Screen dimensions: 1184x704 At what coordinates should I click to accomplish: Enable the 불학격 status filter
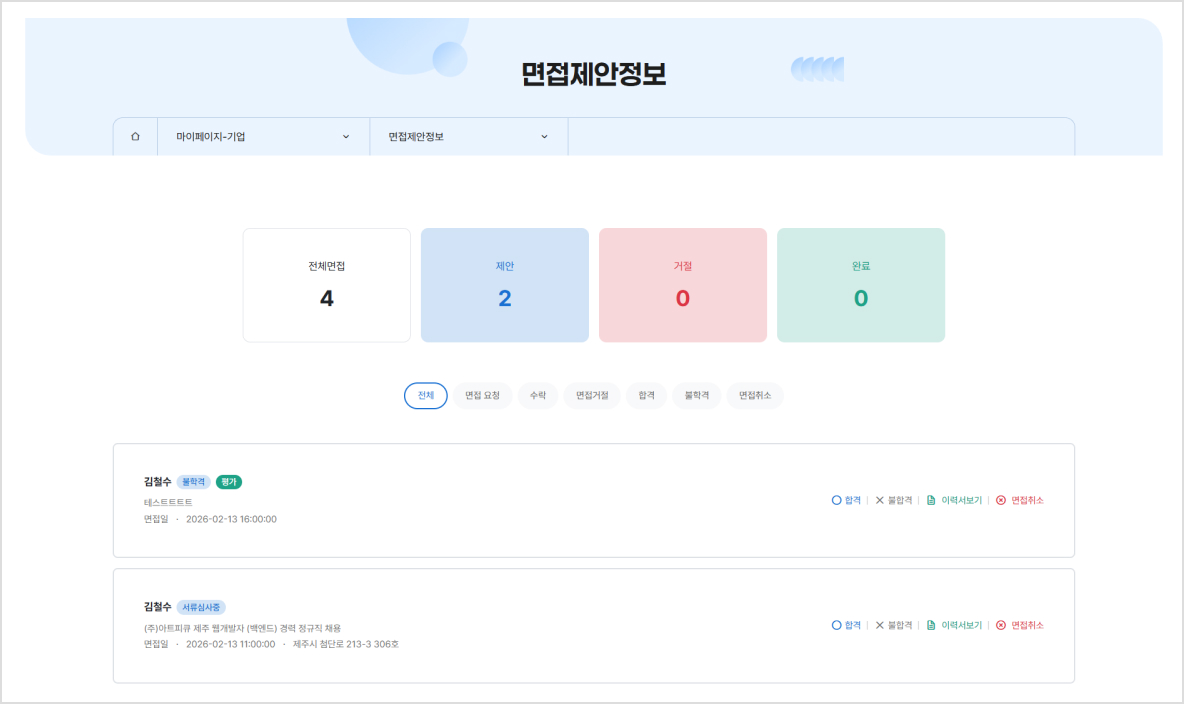(x=696, y=395)
